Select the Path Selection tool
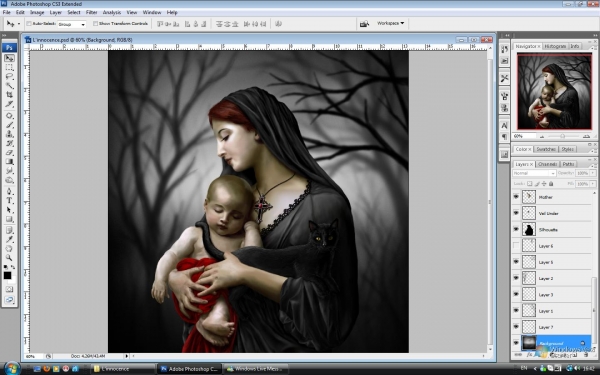 (x=9, y=210)
